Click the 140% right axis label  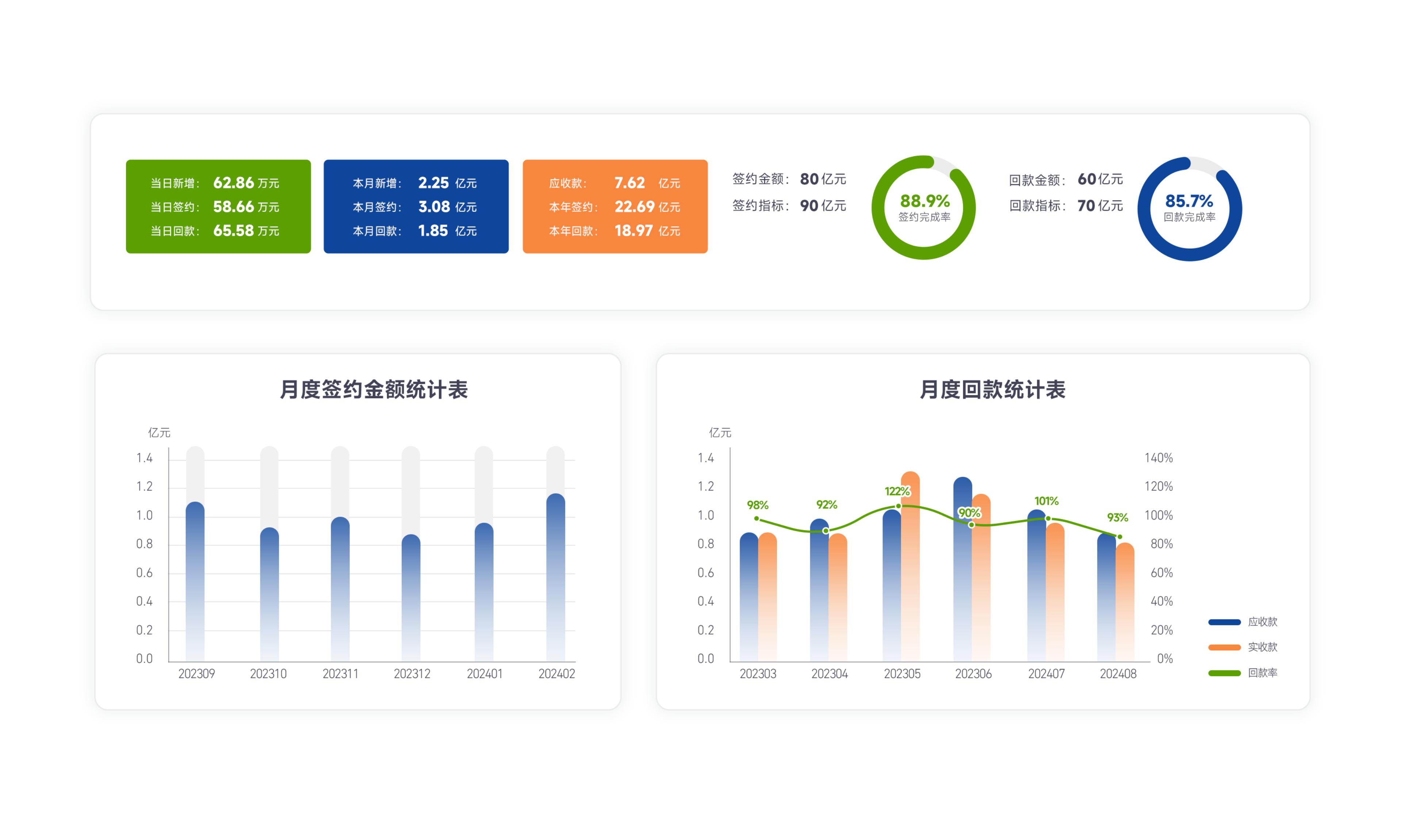1158,458
